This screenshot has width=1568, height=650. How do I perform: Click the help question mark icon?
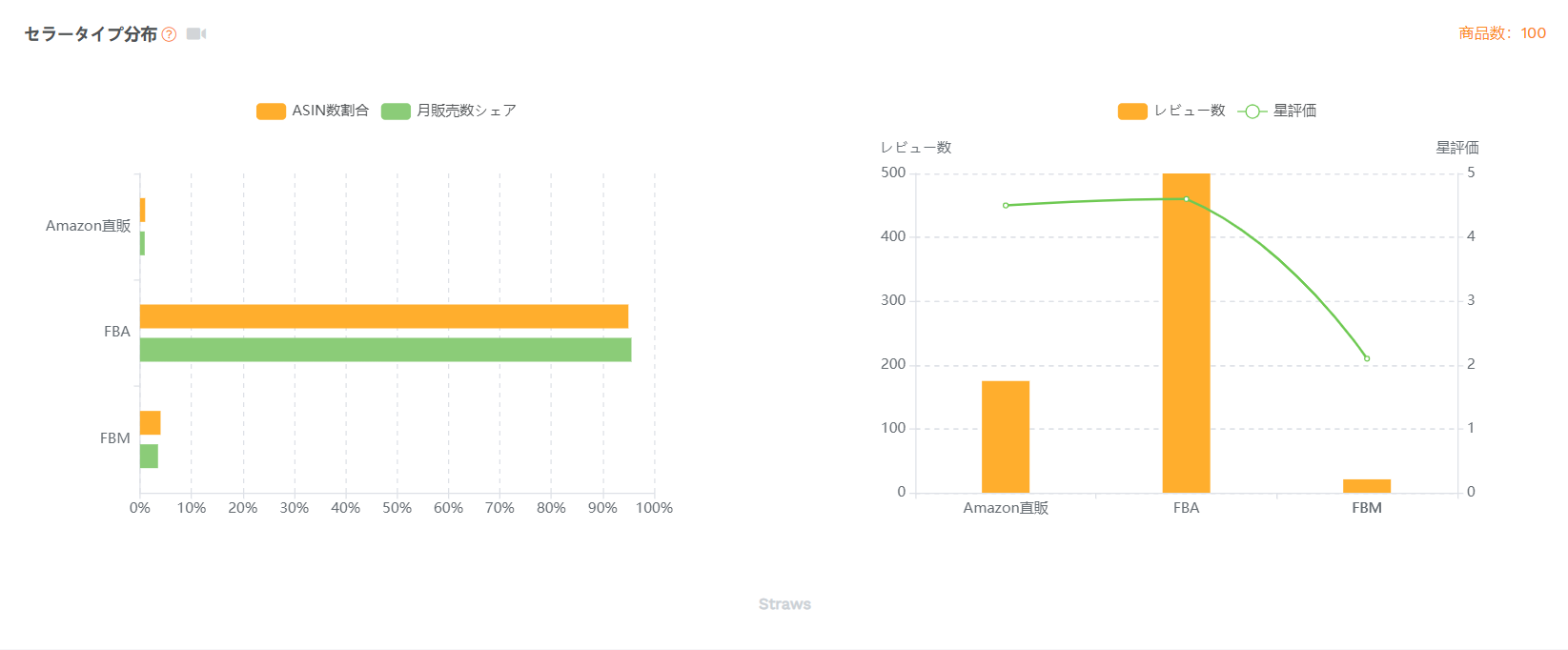tap(170, 34)
